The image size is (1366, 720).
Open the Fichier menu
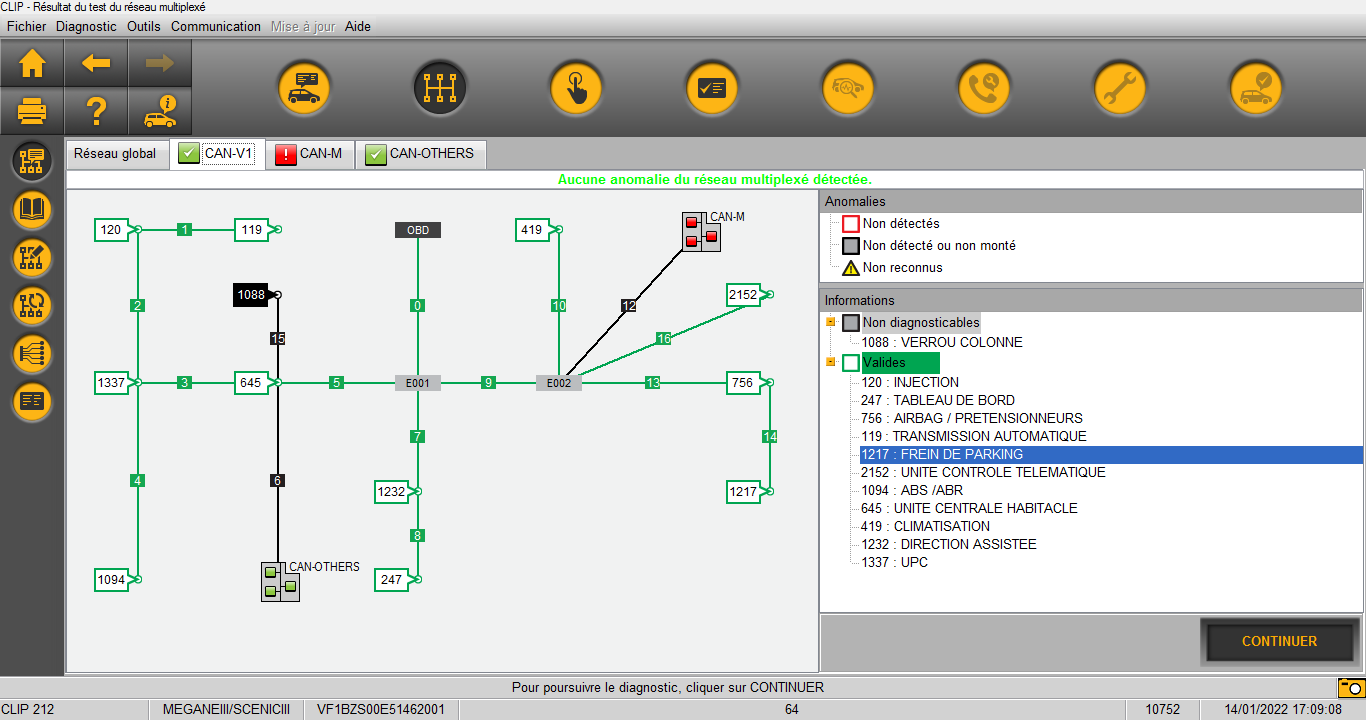click(27, 26)
